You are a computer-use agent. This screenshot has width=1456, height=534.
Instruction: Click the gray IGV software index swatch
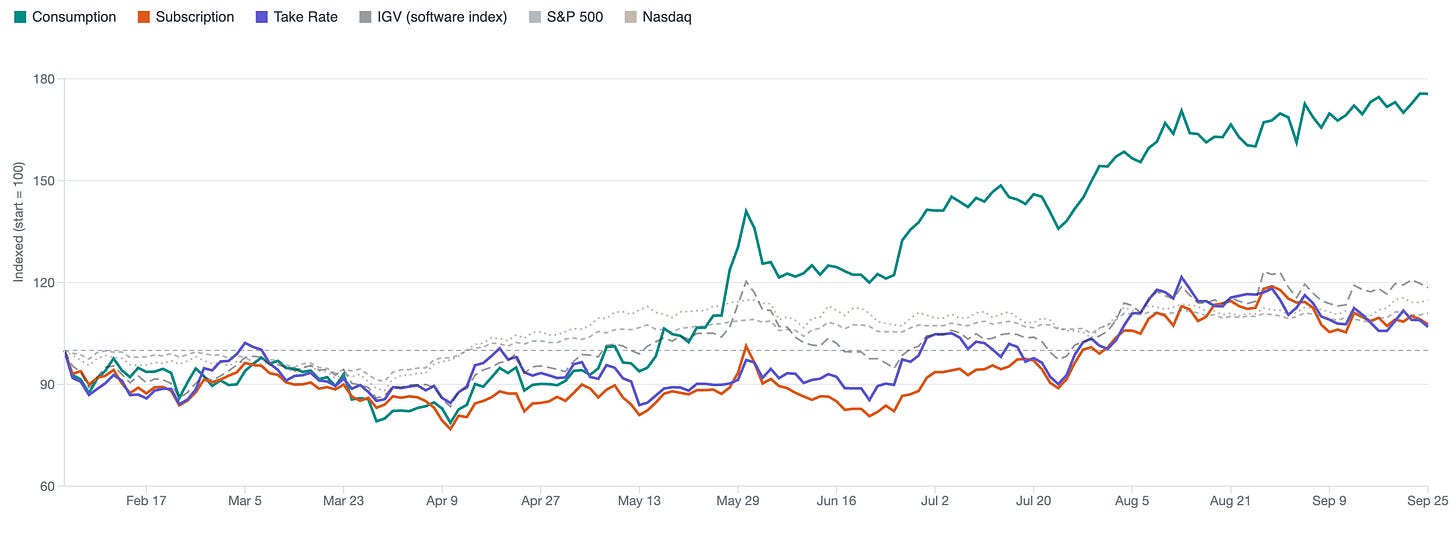coord(366,17)
